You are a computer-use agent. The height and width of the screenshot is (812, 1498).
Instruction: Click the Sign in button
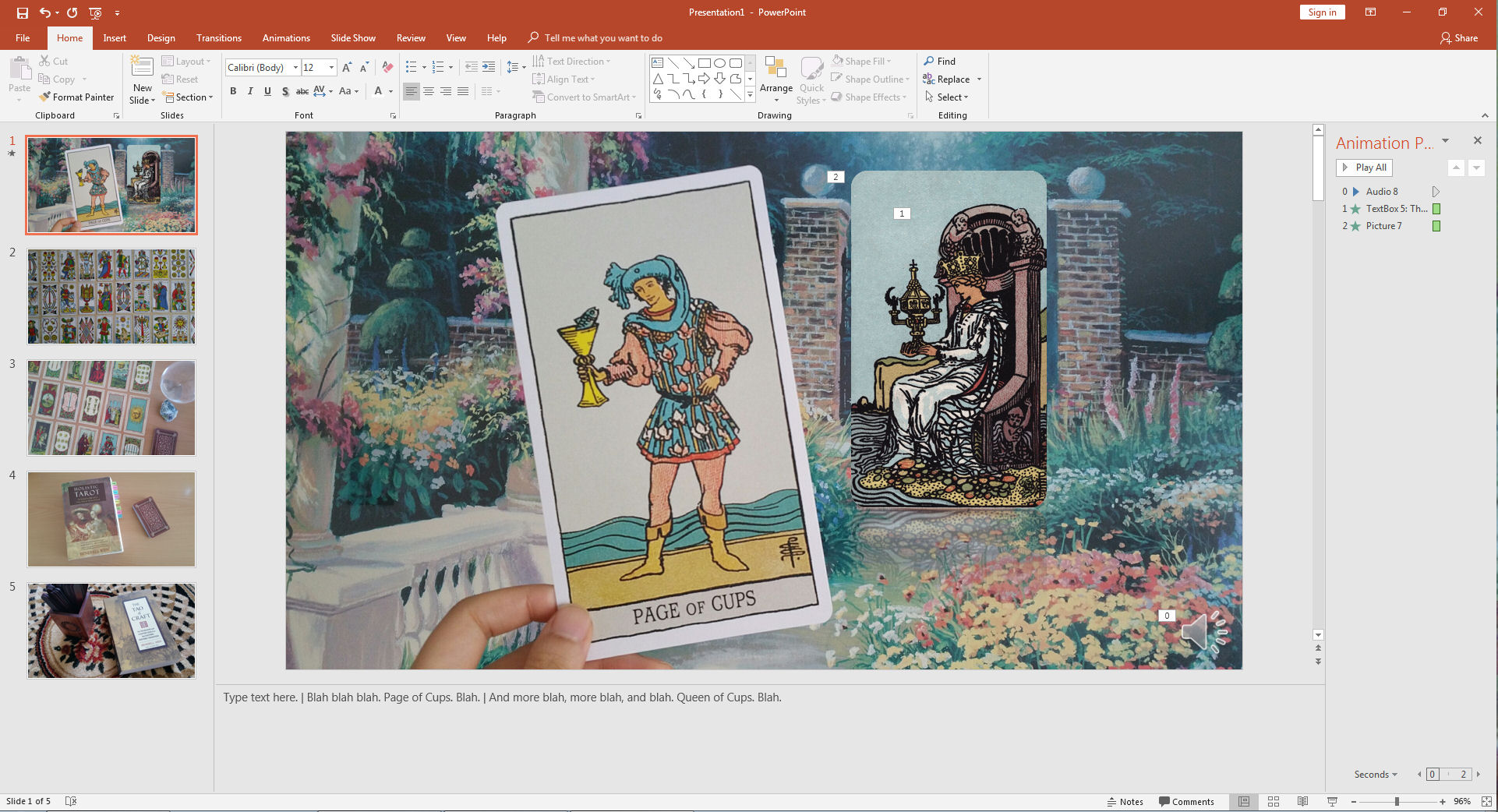point(1322,12)
